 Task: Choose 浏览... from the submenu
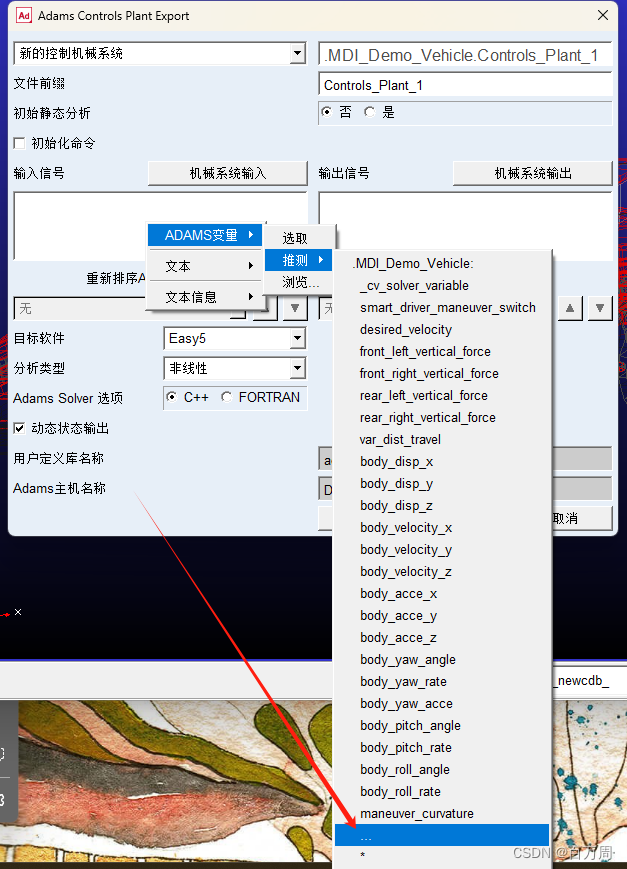pyautogui.click(x=299, y=282)
